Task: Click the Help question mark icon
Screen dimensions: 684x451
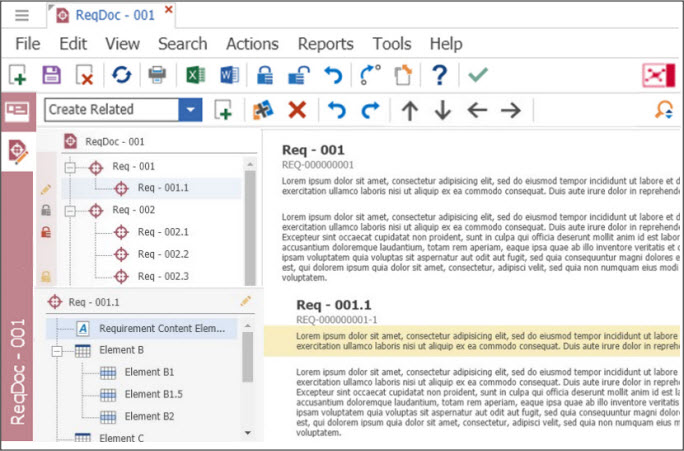Action: pos(438,75)
